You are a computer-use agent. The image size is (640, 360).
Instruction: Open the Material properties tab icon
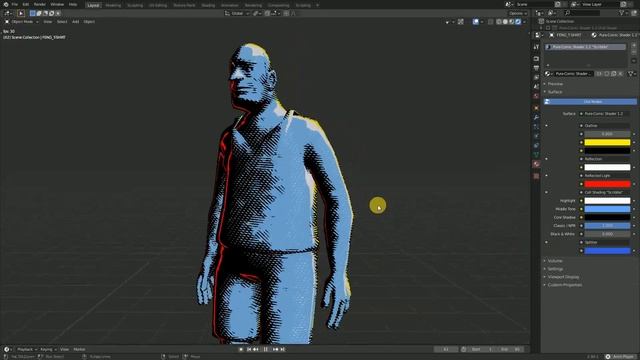[536, 164]
